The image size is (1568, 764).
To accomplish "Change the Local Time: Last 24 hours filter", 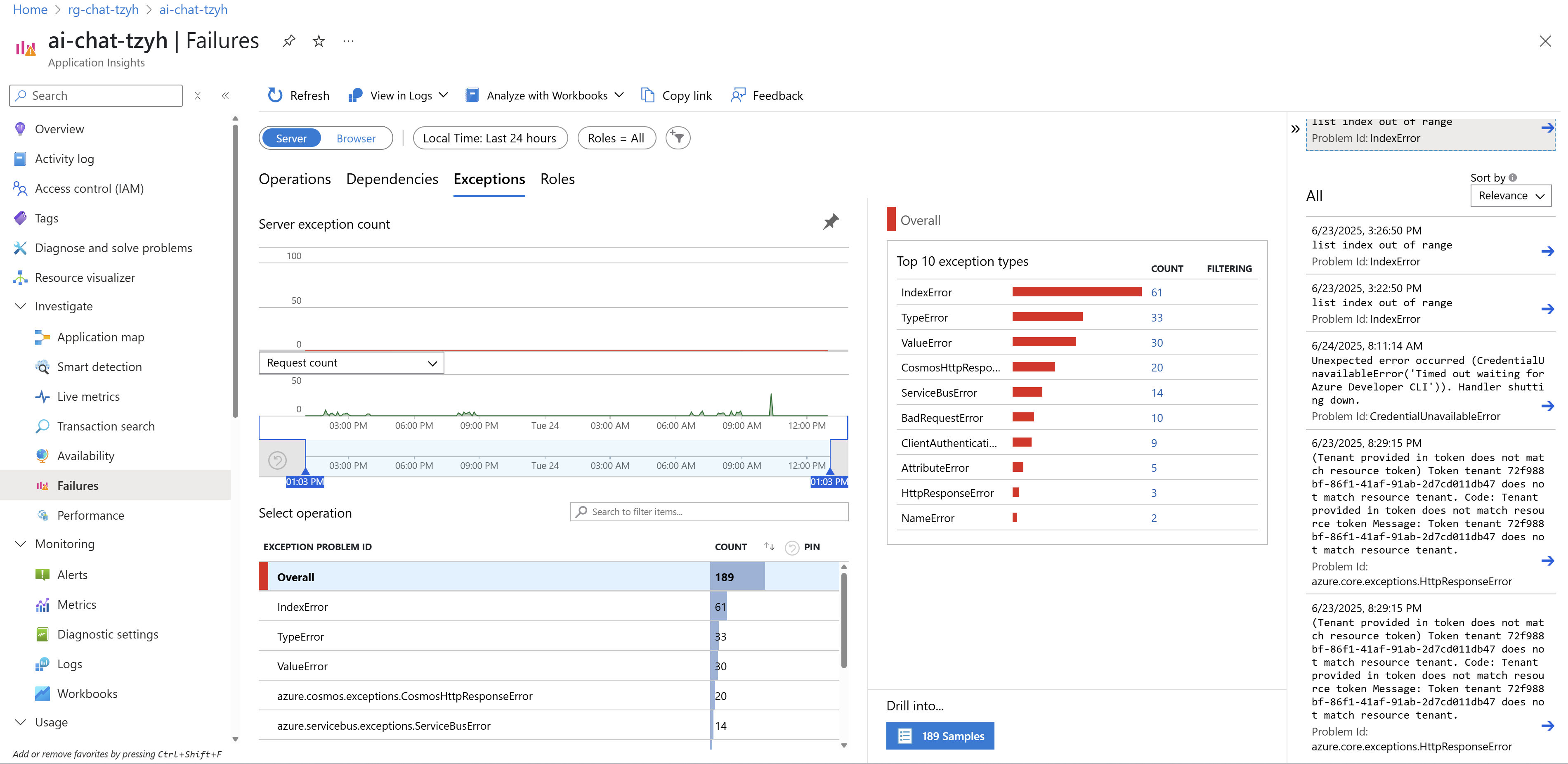I will point(490,138).
